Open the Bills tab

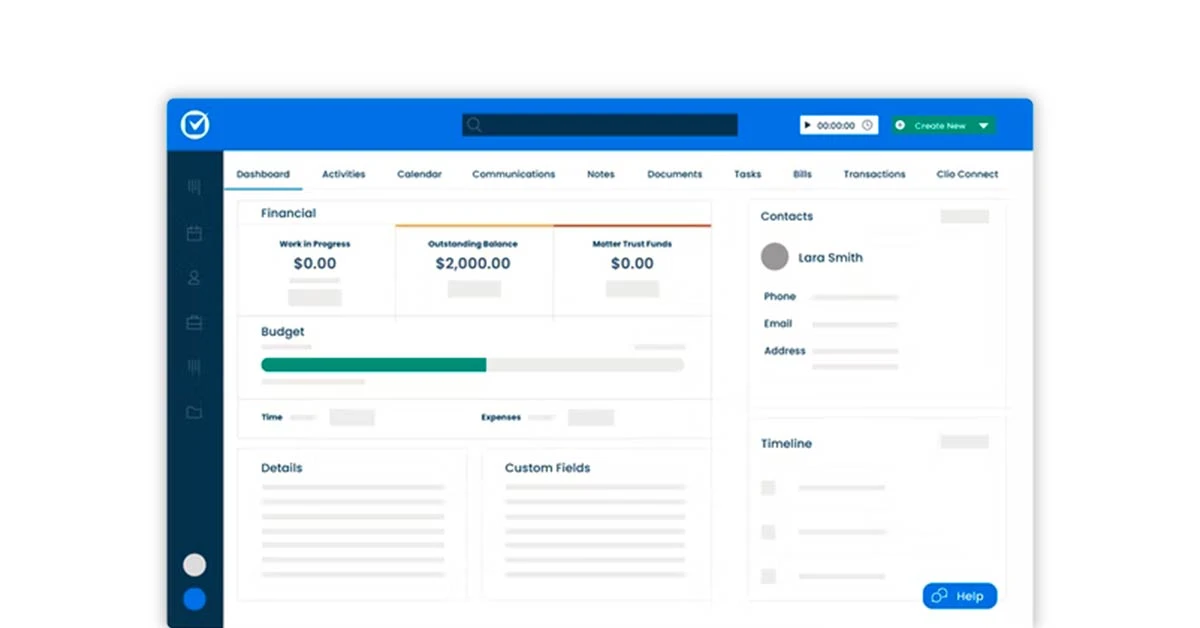click(x=802, y=173)
